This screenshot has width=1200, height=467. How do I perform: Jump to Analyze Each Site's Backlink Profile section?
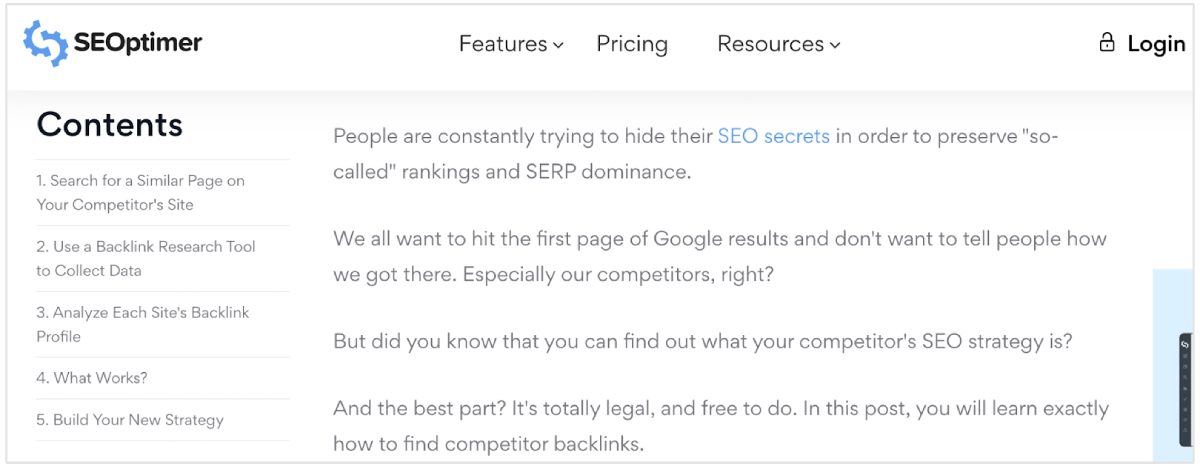(143, 324)
